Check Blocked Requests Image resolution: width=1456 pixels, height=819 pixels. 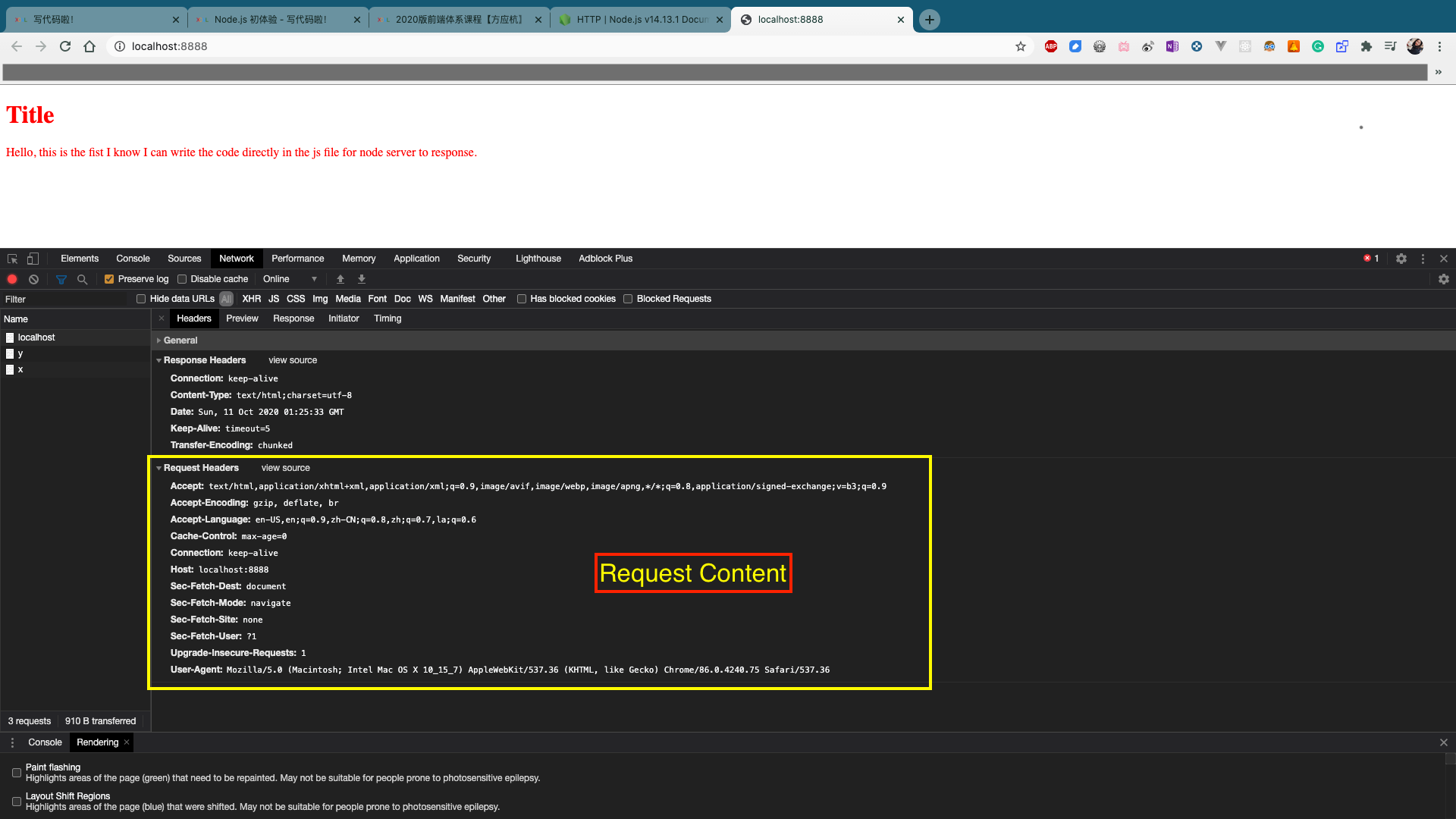tap(628, 299)
